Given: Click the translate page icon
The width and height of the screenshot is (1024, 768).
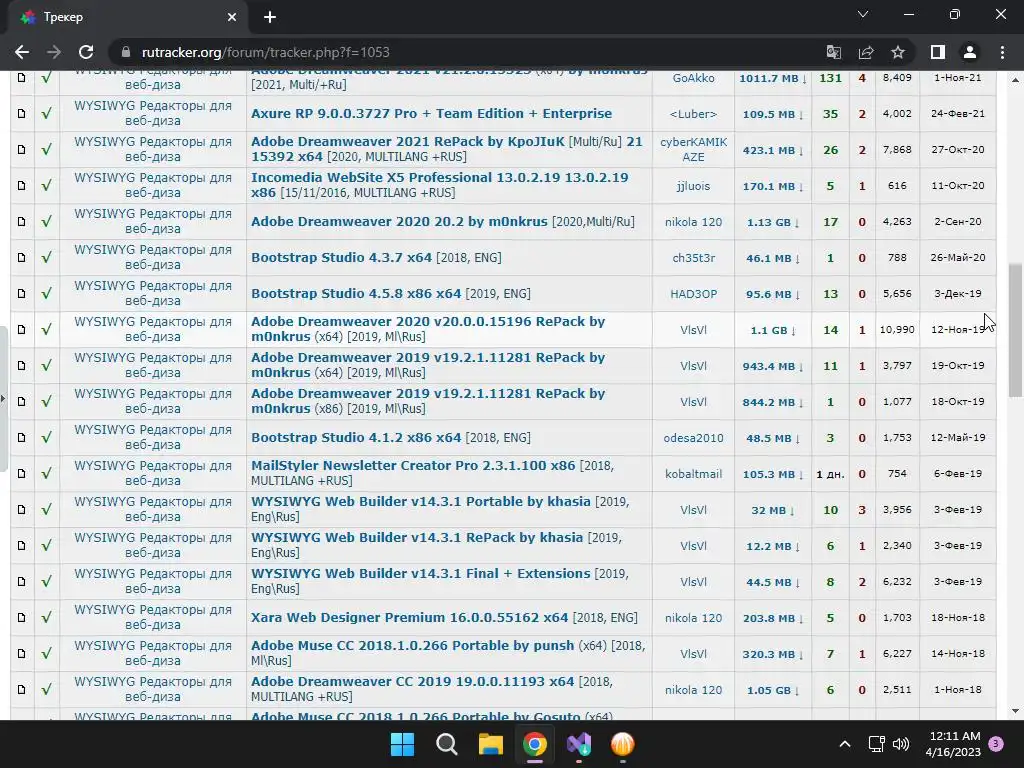Looking at the screenshot, I should 834,52.
